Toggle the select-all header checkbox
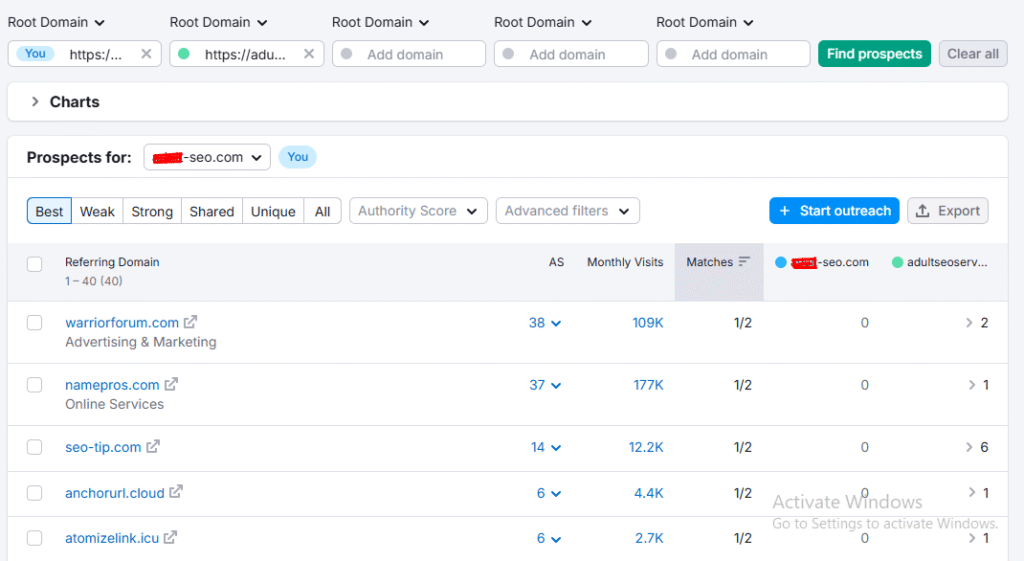1024x561 pixels. [x=35, y=264]
